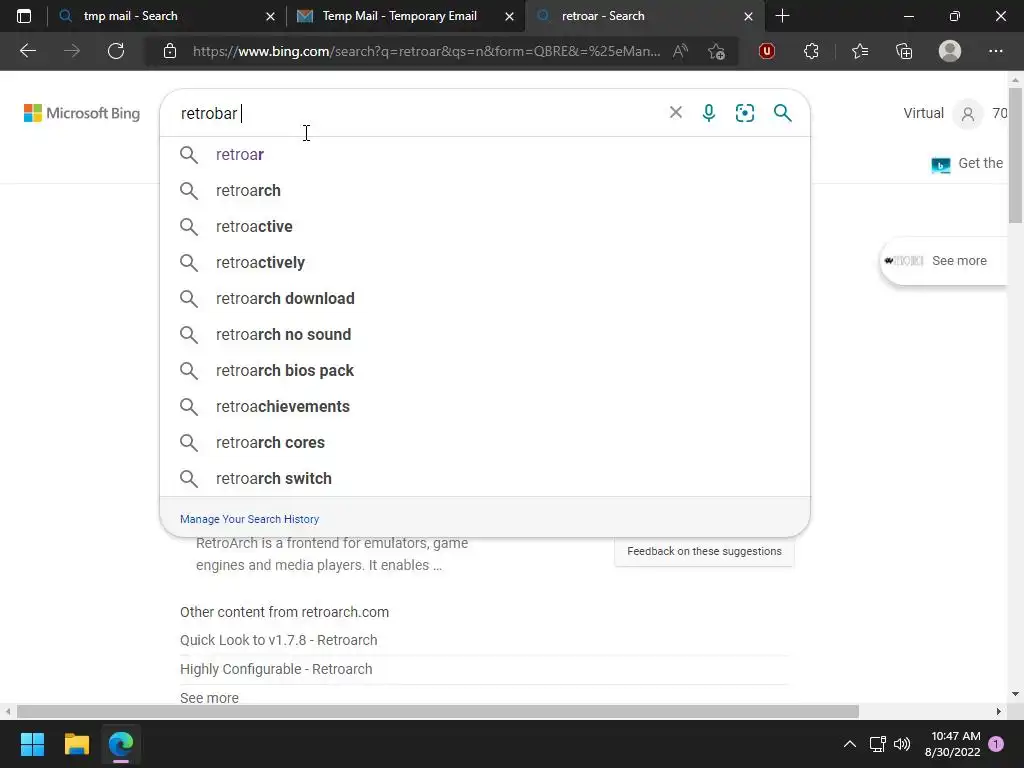Screen dimensions: 1024x768
Task: Add this page to favorites star
Action: 716,51
